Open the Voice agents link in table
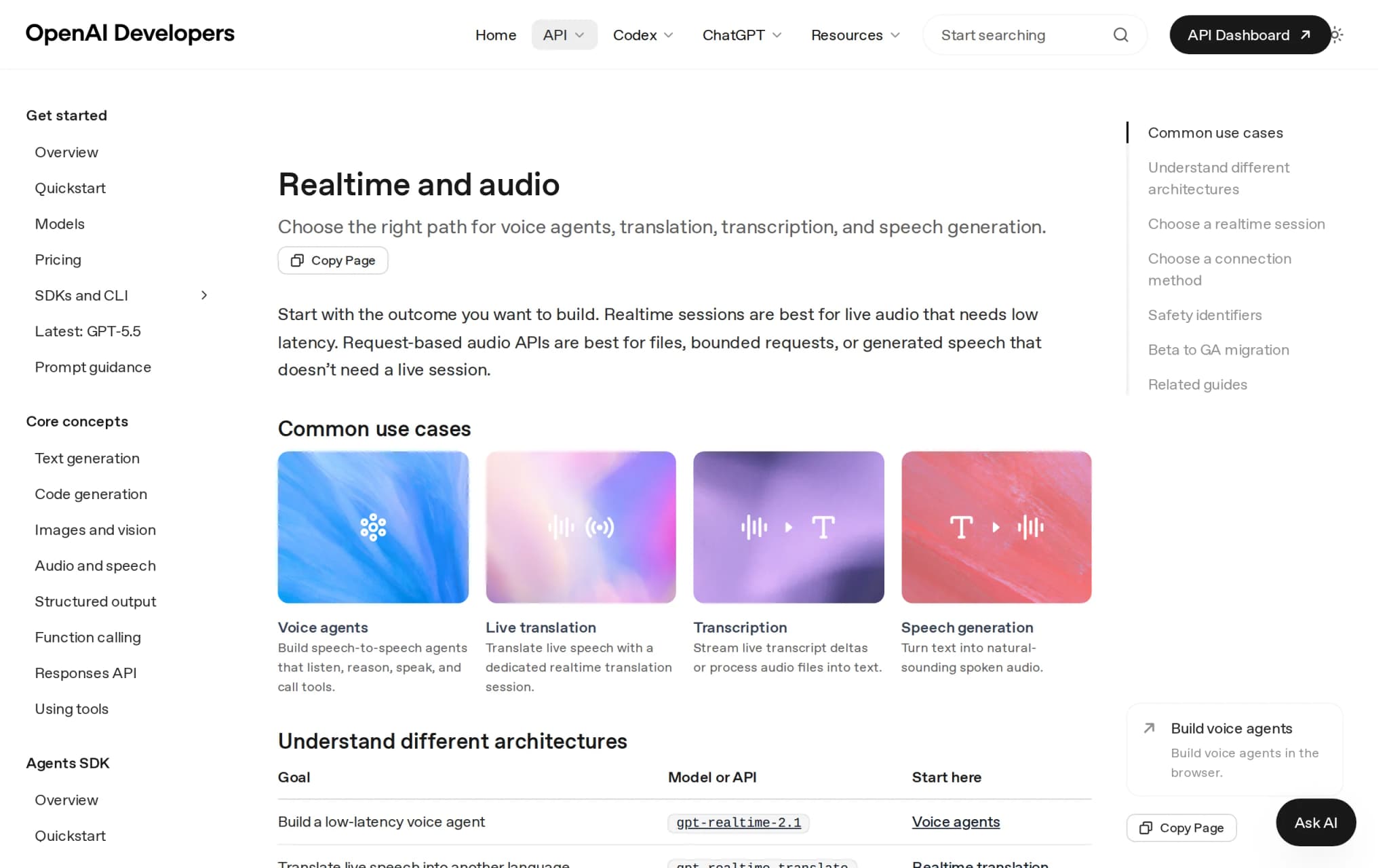The image size is (1389, 868). pos(956,821)
